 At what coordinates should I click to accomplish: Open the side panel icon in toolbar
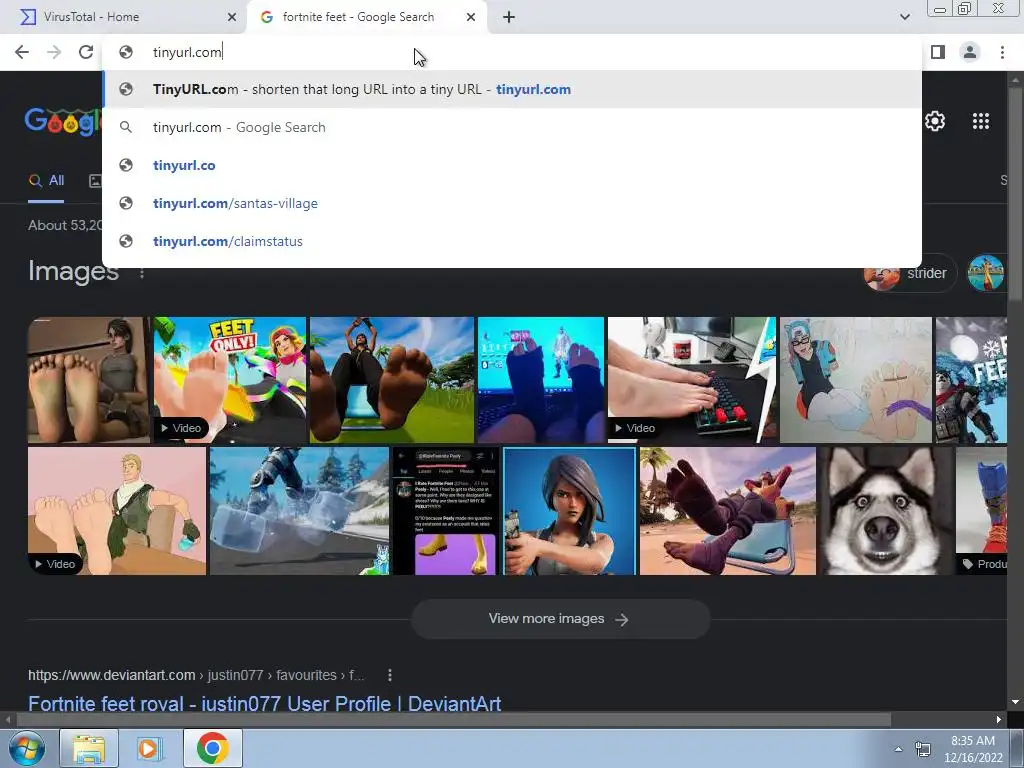point(938,52)
